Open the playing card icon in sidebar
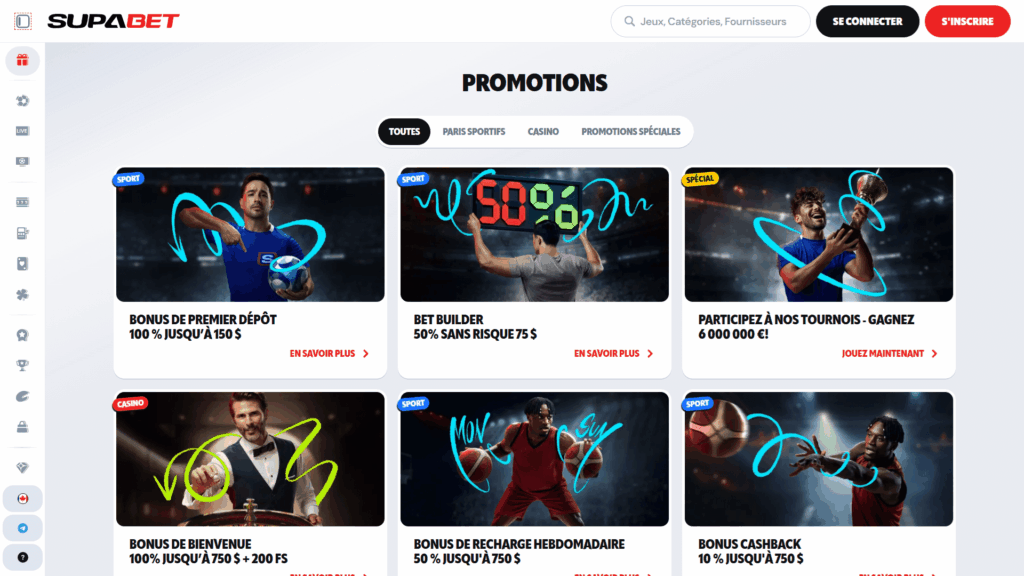1024x576 pixels. [x=22, y=264]
